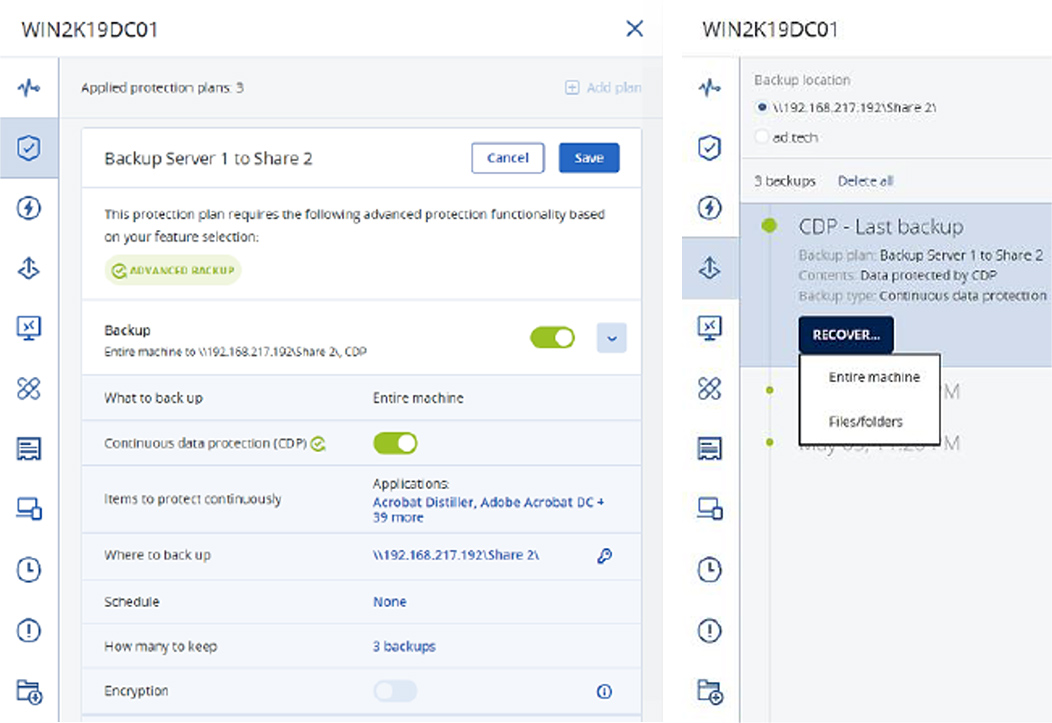Viewport: 1052px width, 723px height.
Task: Open patch bandage icon in protection plan panel
Action: (x=29, y=388)
